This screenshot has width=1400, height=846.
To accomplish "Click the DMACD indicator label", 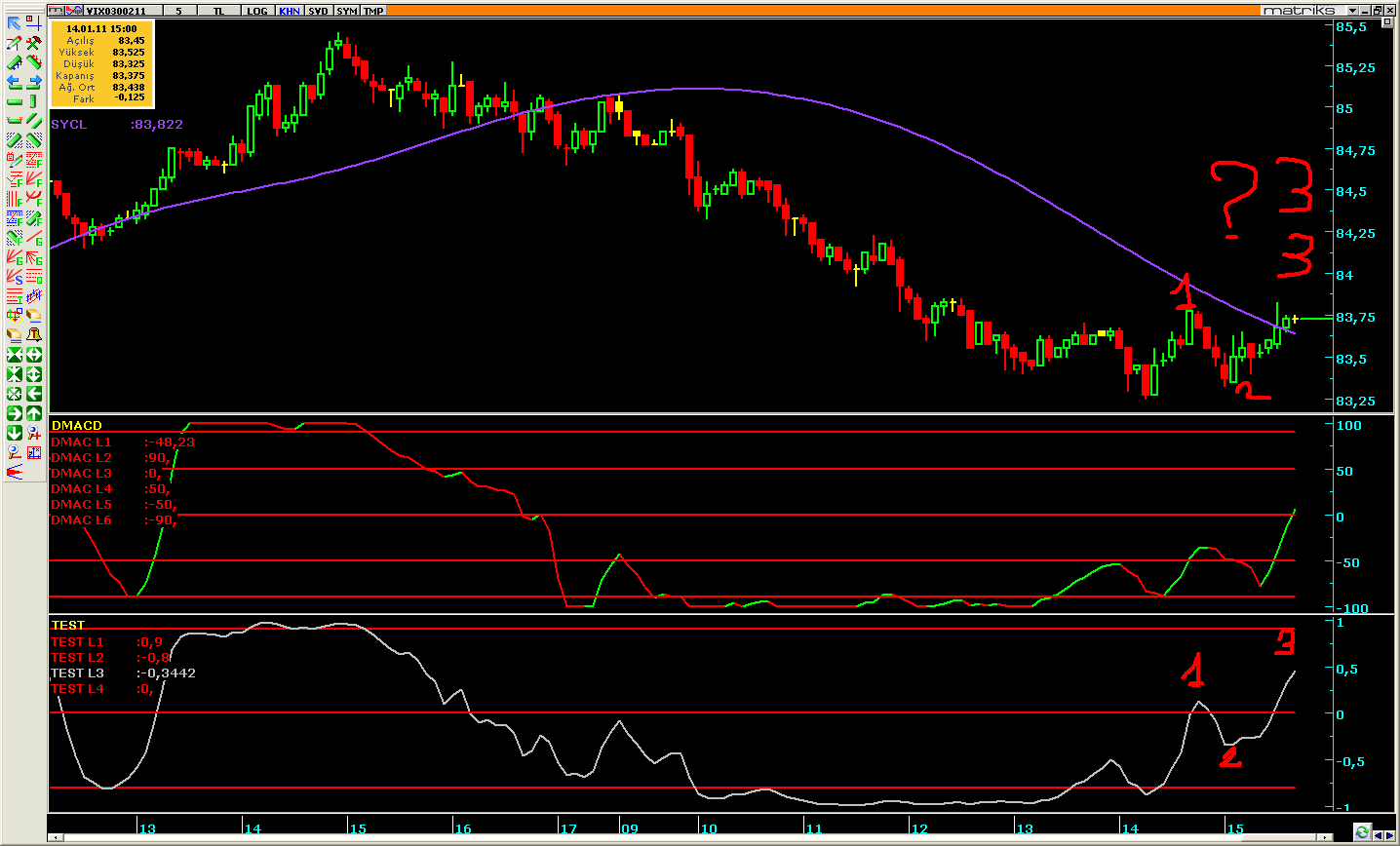I will point(76,426).
